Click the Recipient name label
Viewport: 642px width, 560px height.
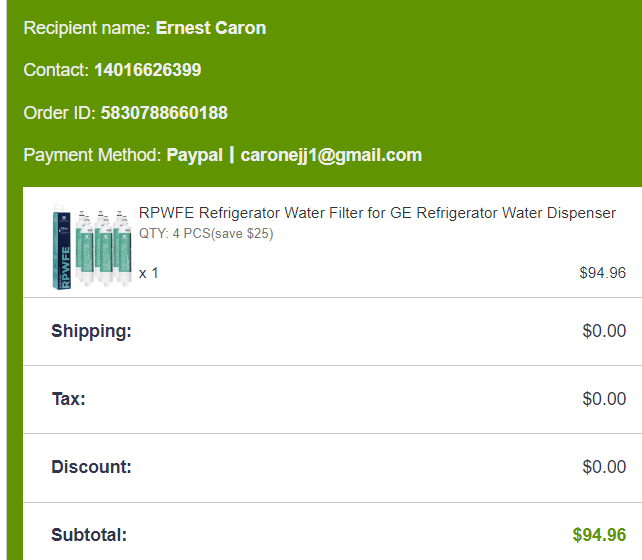tap(87, 28)
